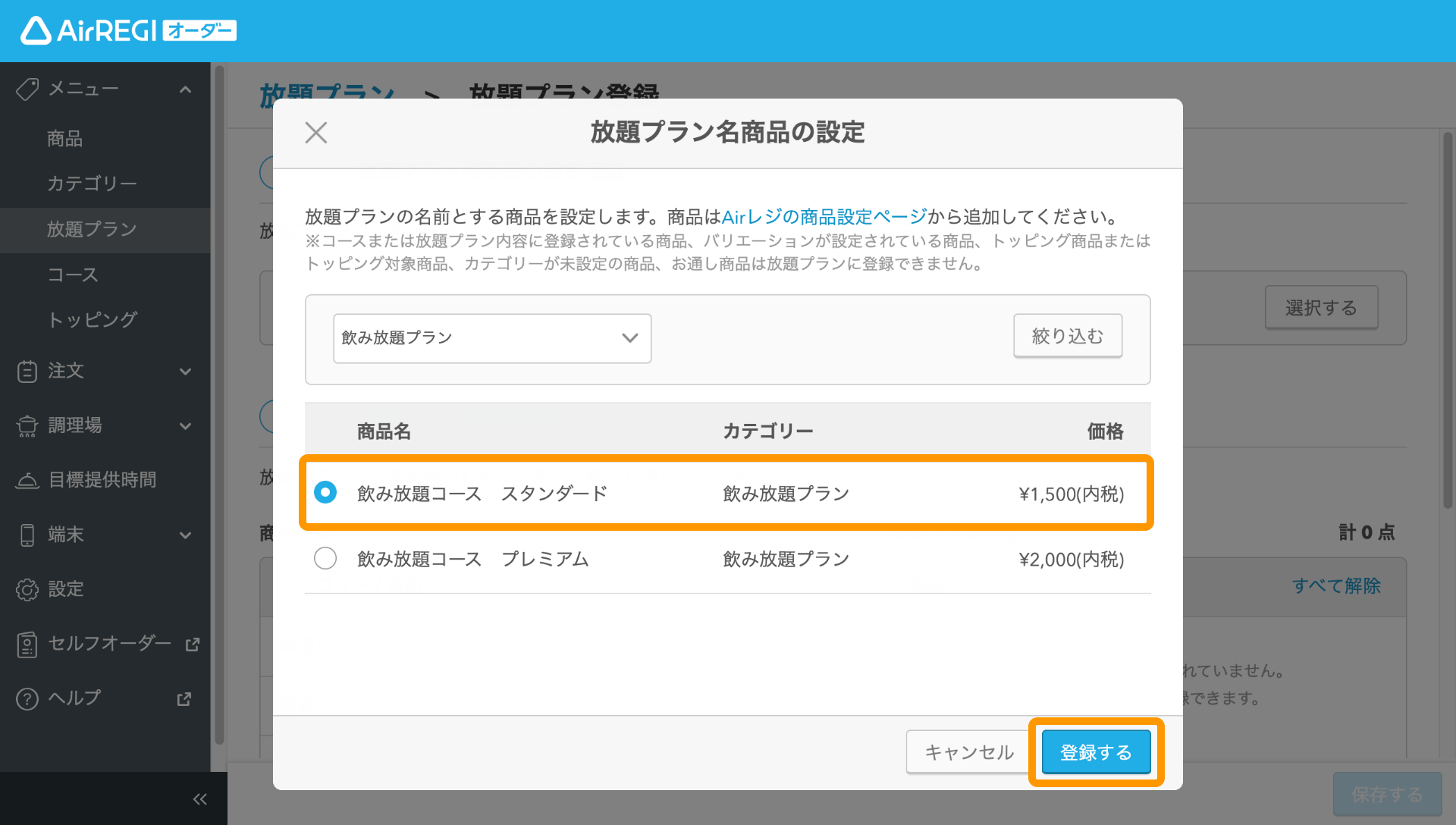Open the 飲み放題プラン category dropdown
This screenshot has height=825, width=1456.
point(492,338)
